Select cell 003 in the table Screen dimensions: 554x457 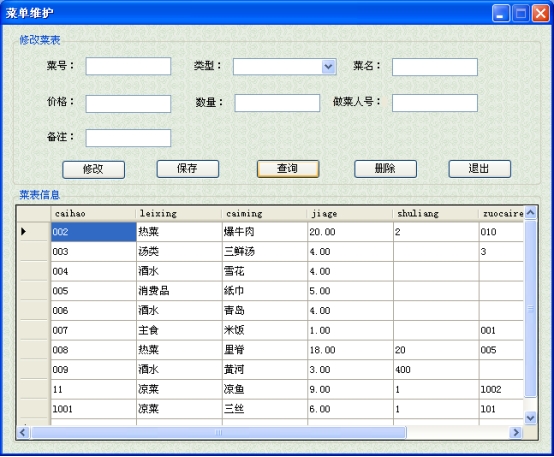coord(94,252)
